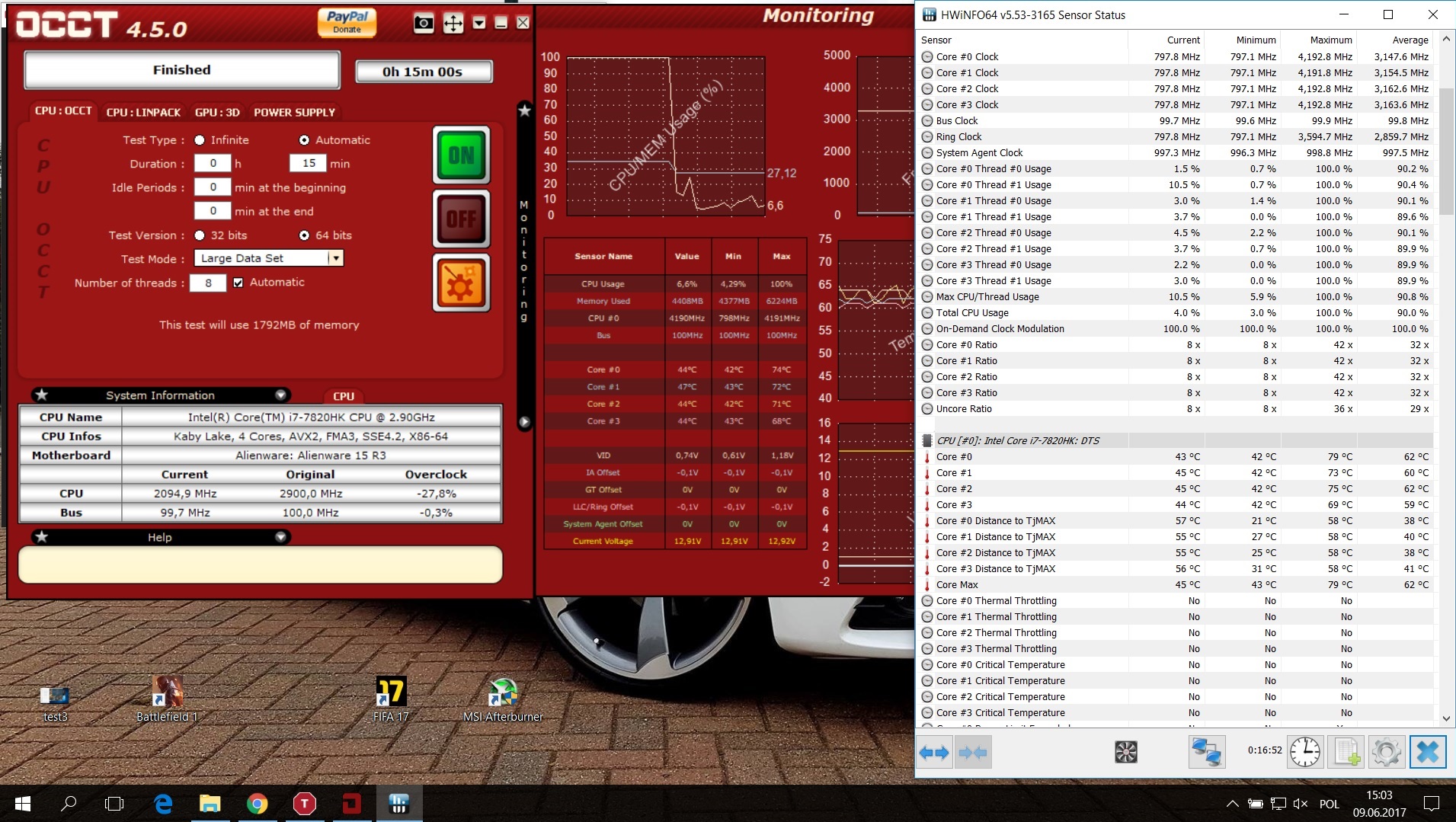
Task: Start logging with the HWiNFO log file icon
Action: click(1346, 752)
